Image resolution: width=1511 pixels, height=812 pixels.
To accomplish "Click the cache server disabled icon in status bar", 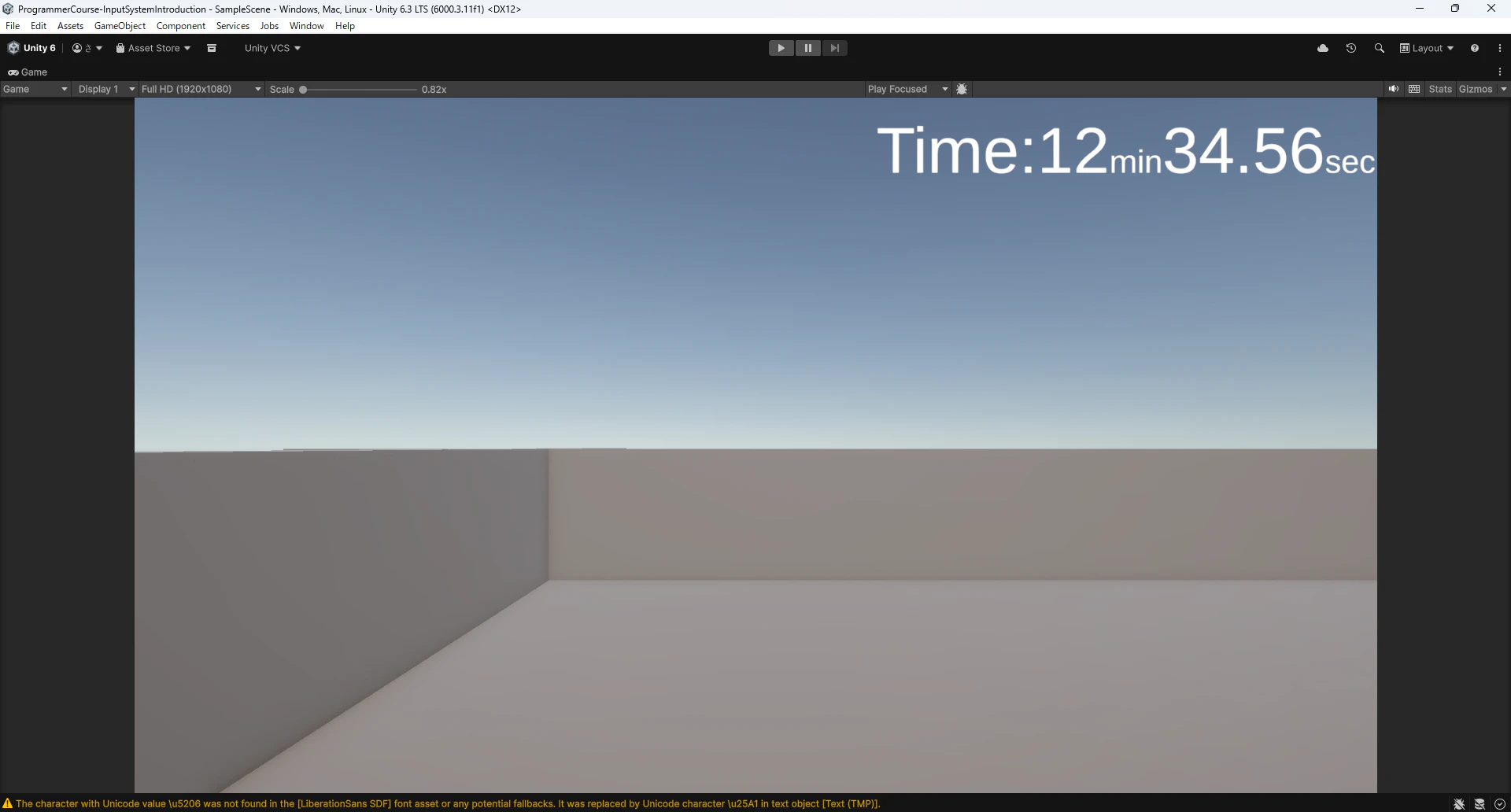I will (1480, 803).
